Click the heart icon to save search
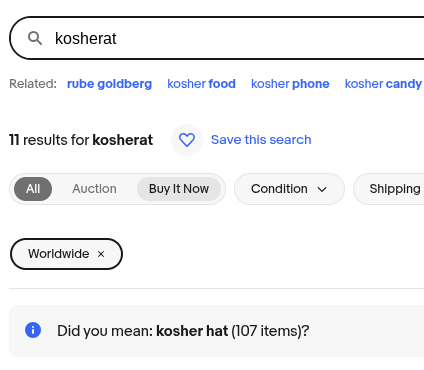This screenshot has width=424, height=370. (187, 140)
